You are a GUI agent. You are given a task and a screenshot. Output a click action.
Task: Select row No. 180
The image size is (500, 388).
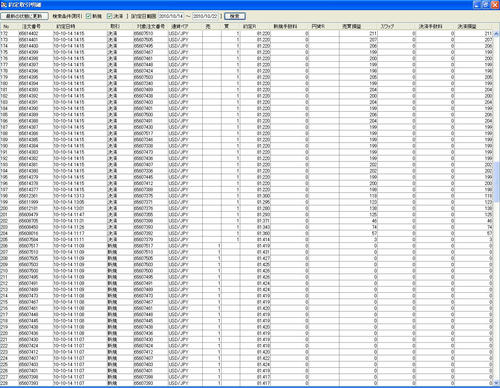coord(247,83)
